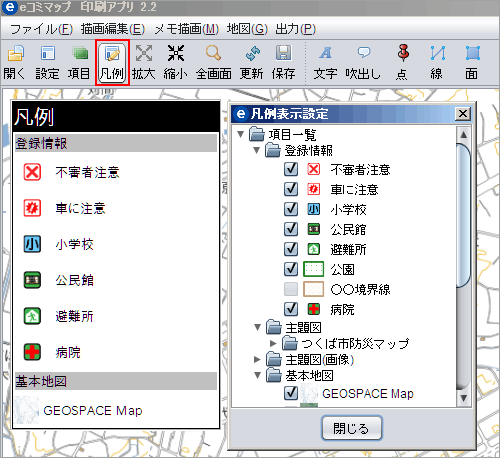Toggle the GEOSPACE Map checkbox
The image size is (500, 458).
291,393
